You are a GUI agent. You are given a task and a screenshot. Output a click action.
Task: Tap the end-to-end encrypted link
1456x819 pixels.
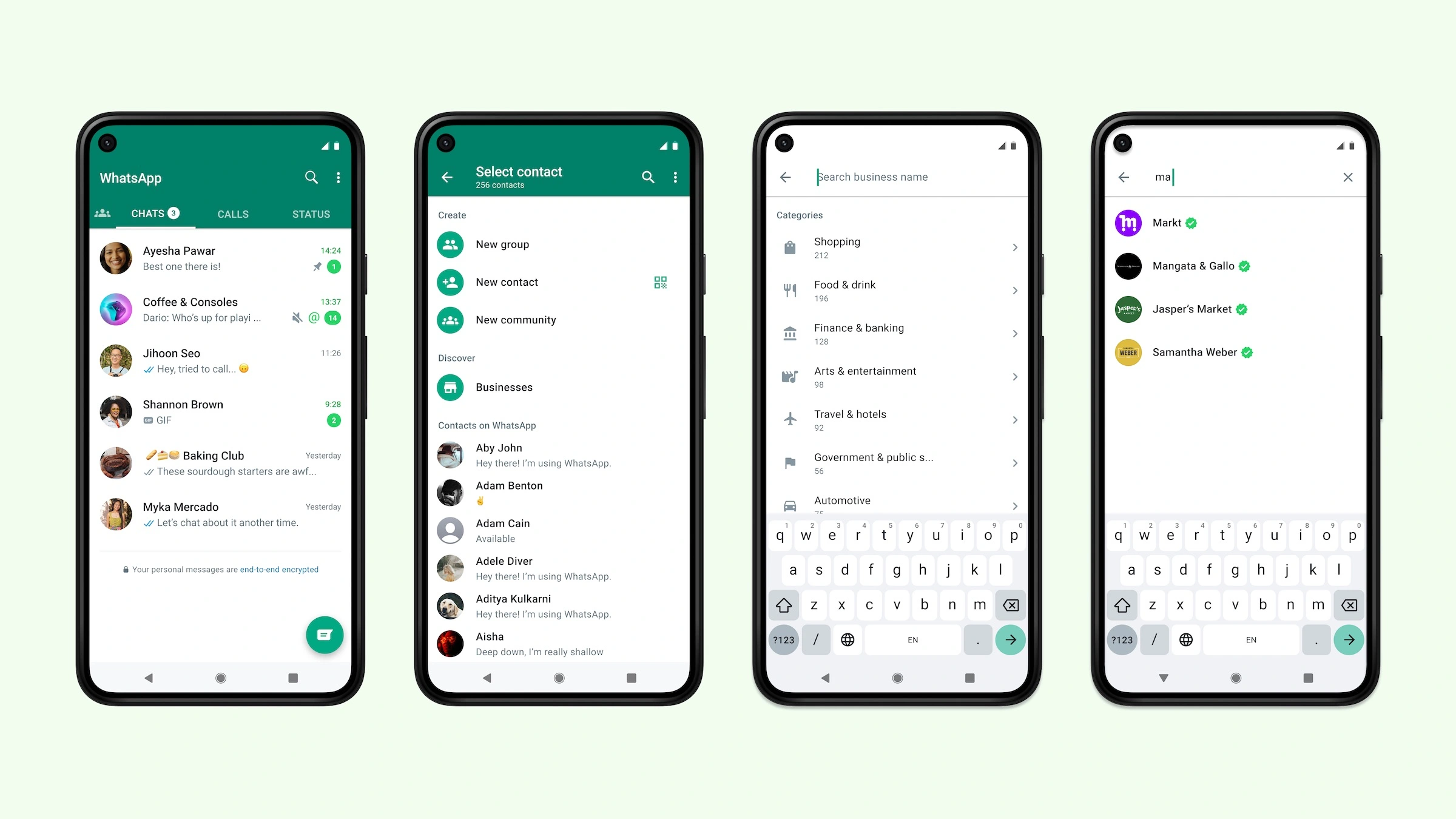pyautogui.click(x=279, y=569)
